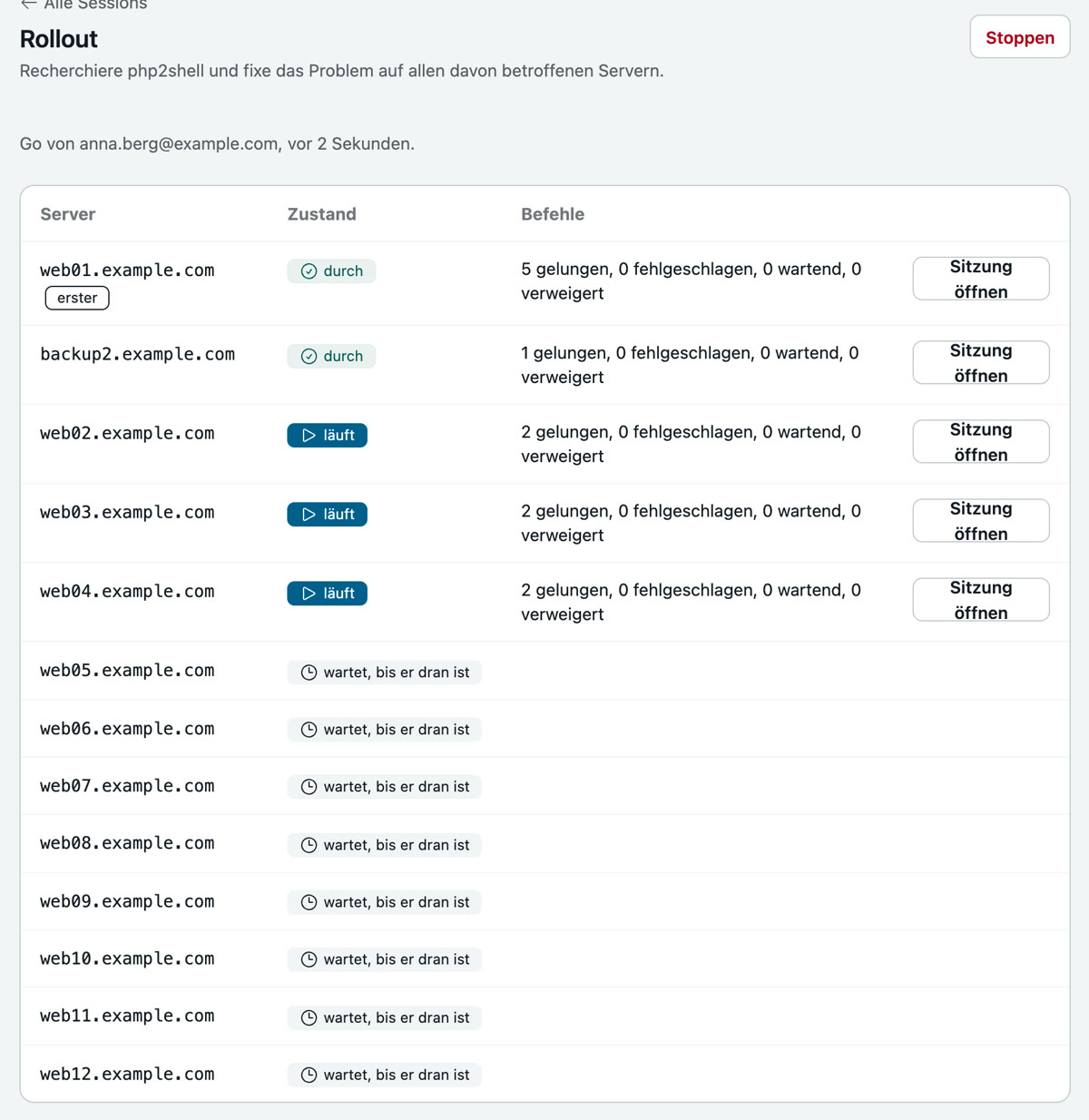Screen dimensions: 1089x1120
Task: Click clock icon in web08 waiting badge
Action: click(309, 845)
